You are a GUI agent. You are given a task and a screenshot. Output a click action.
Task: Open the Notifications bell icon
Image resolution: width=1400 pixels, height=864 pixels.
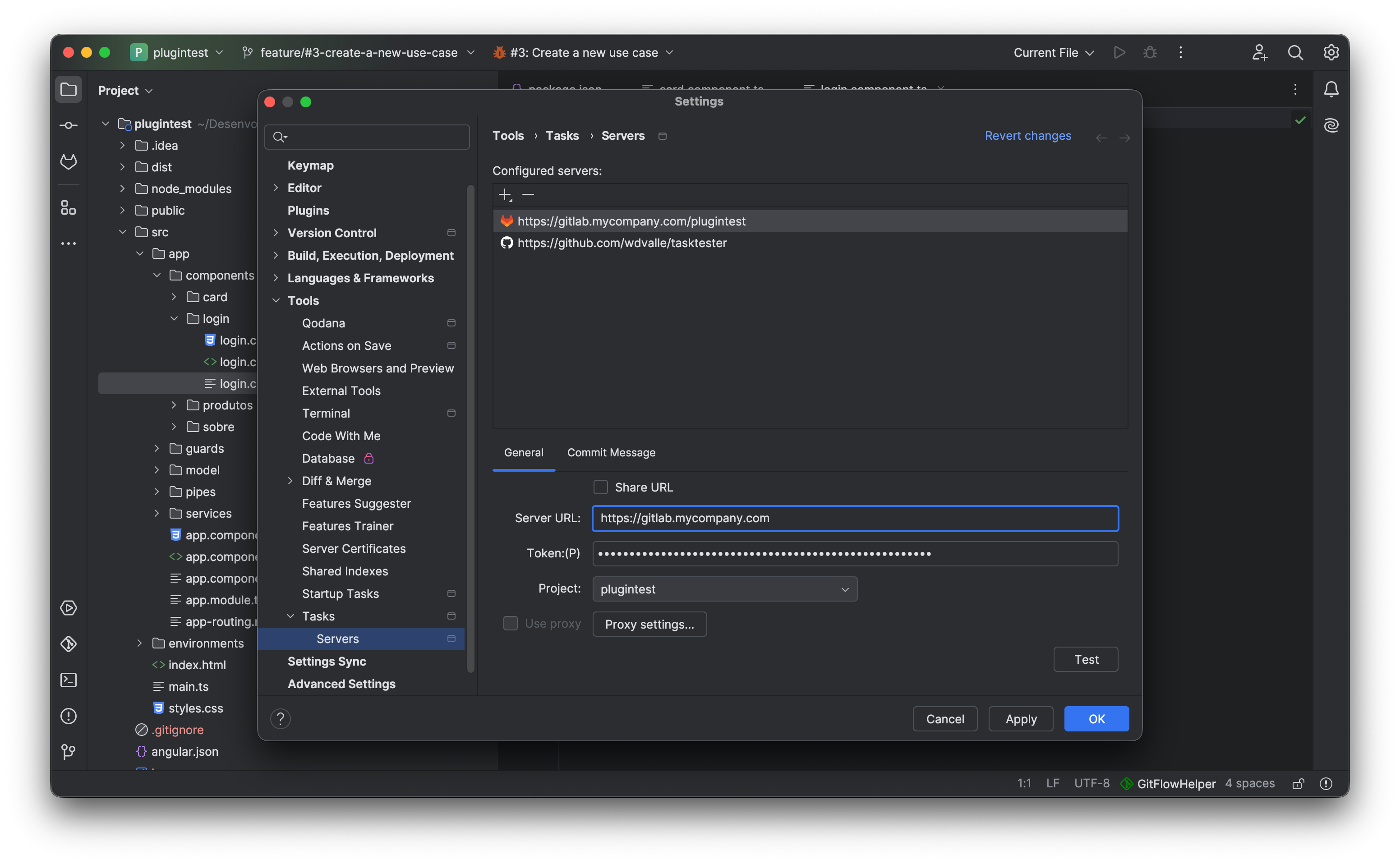1331,89
